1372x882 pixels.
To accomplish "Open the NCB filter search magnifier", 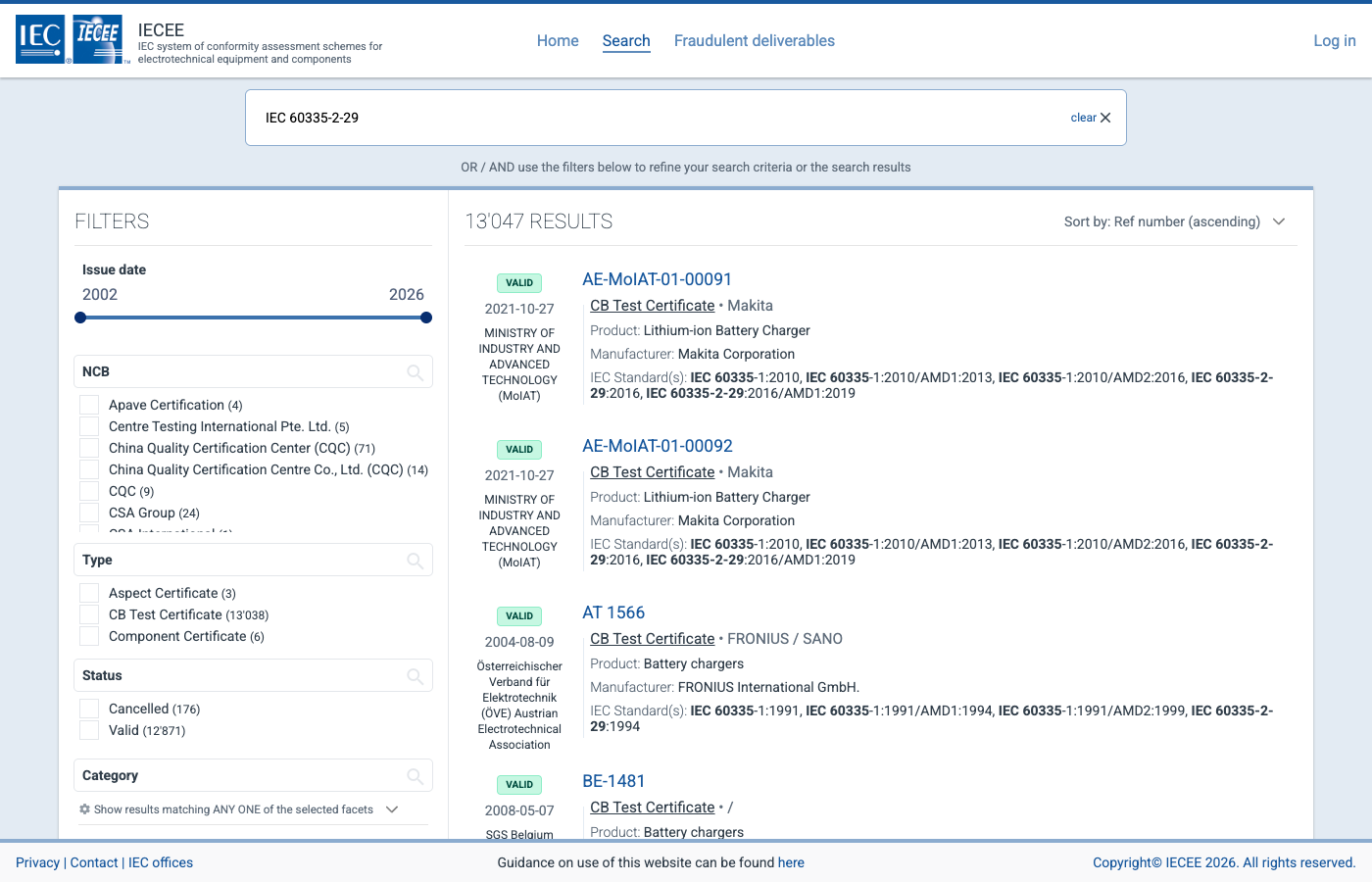I will point(416,371).
